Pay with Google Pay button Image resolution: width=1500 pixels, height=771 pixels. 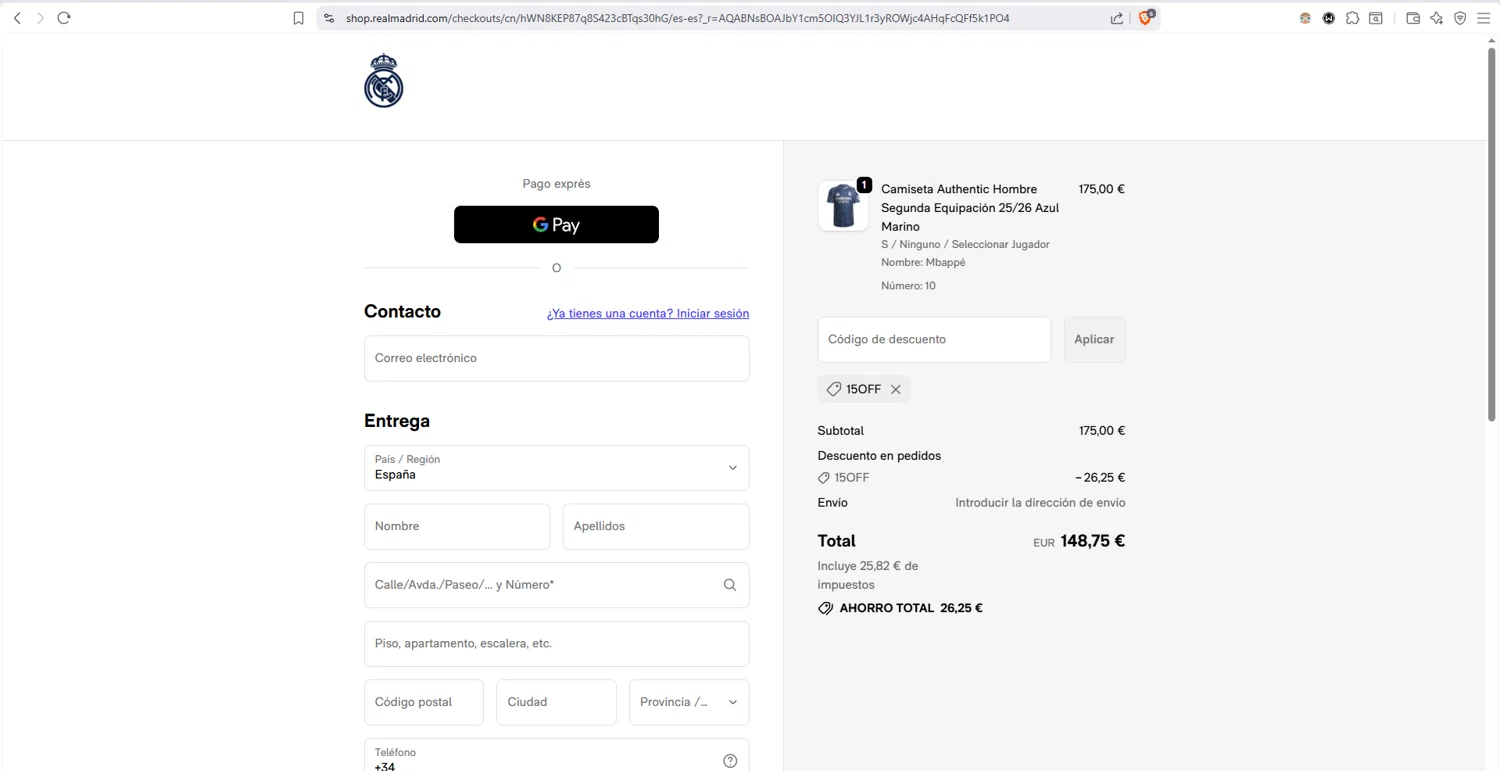click(556, 224)
